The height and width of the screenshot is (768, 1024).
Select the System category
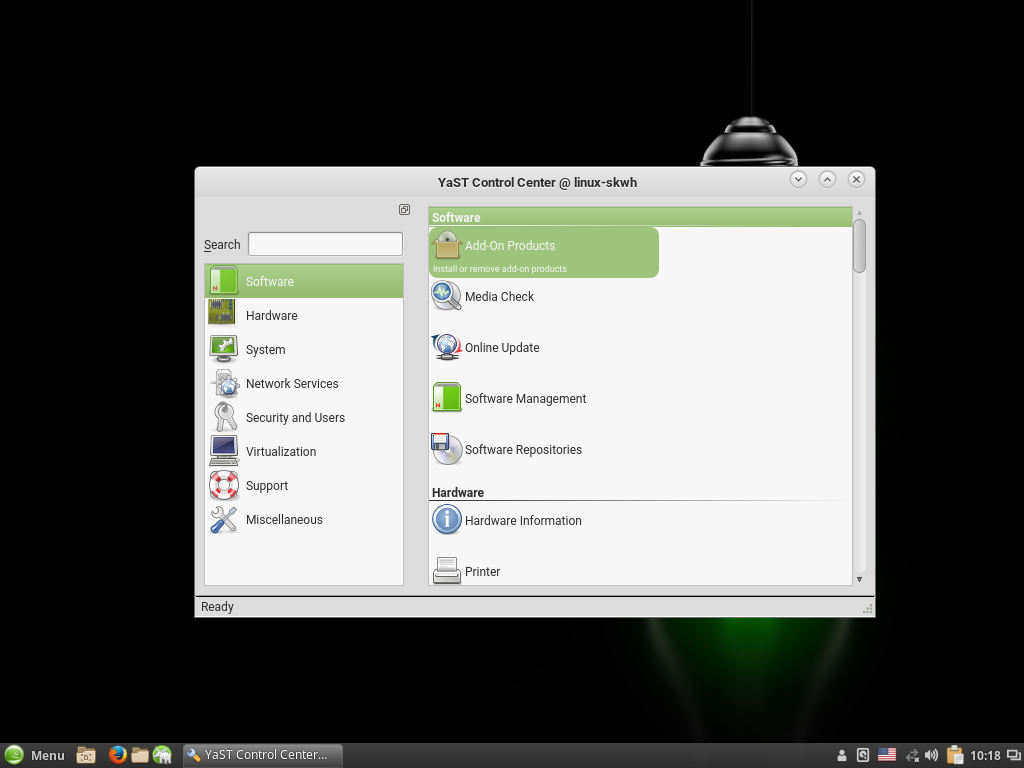(x=265, y=350)
